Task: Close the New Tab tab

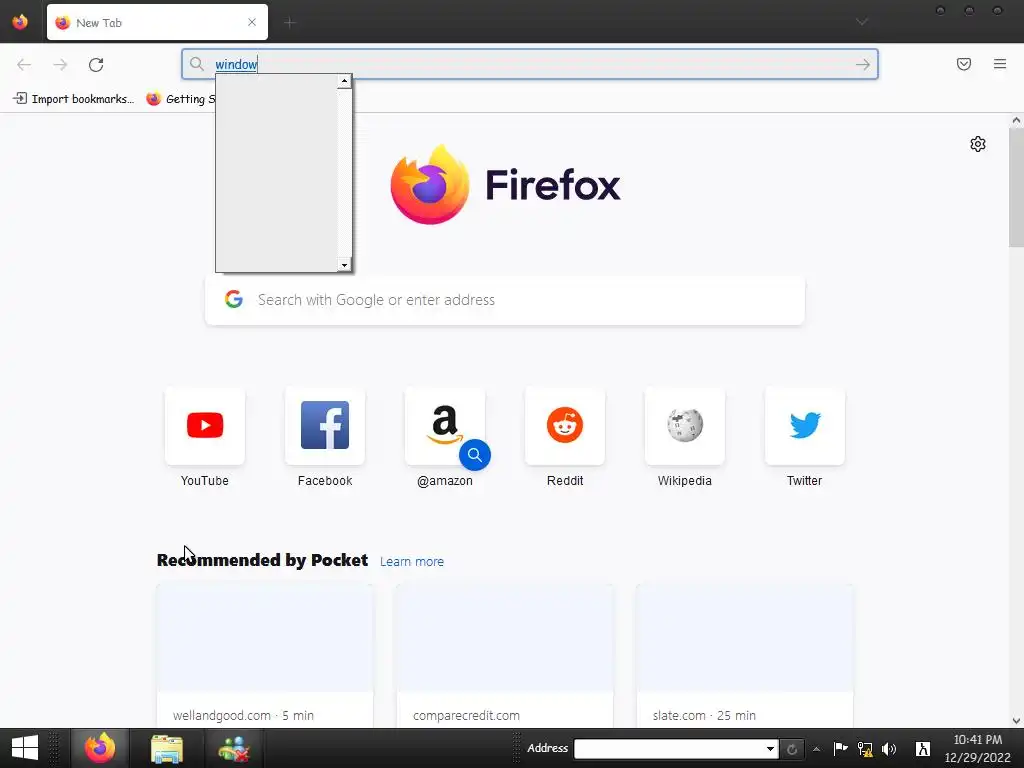Action: pyautogui.click(x=251, y=22)
